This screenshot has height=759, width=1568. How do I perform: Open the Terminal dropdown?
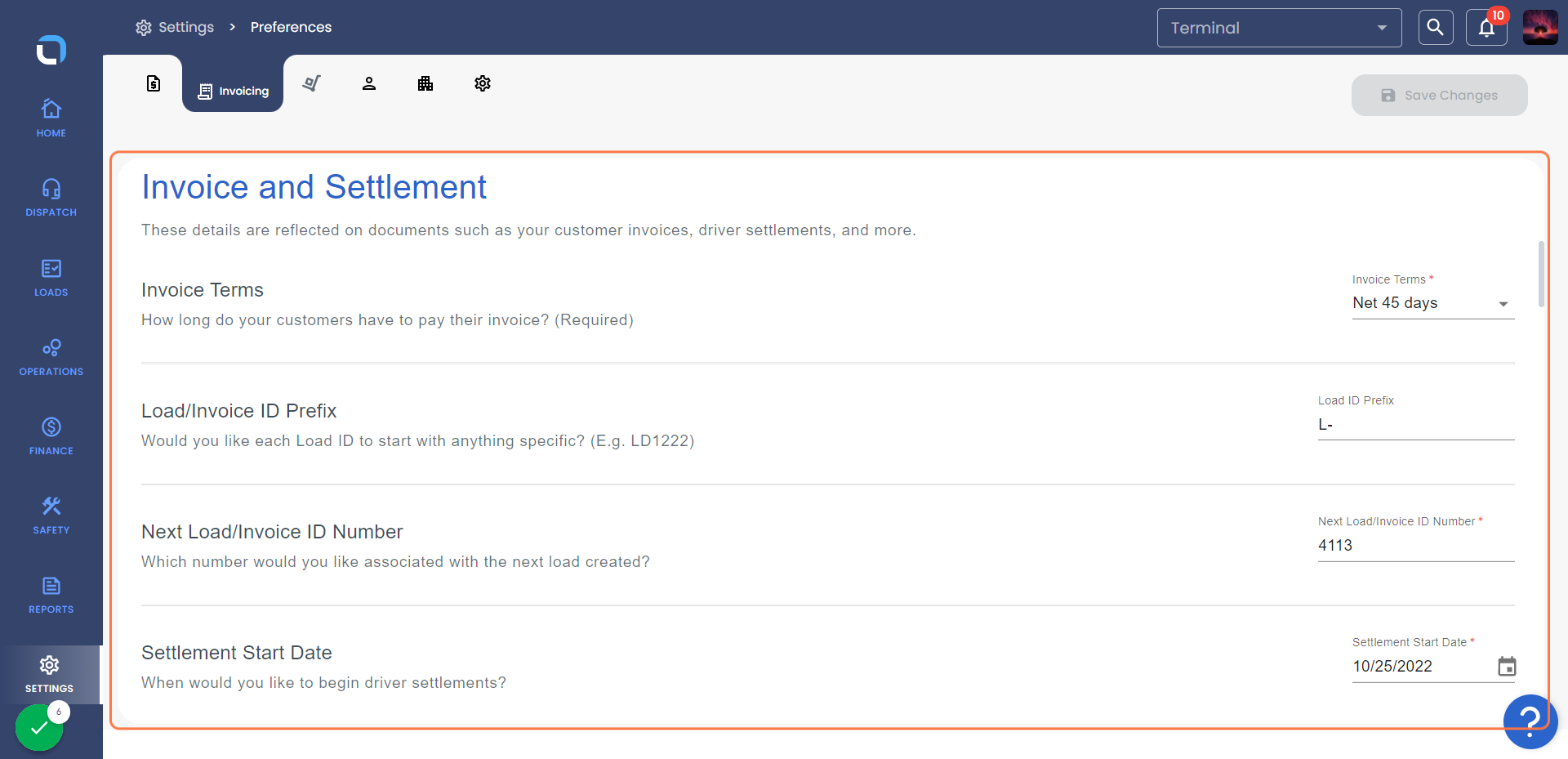pos(1279,28)
